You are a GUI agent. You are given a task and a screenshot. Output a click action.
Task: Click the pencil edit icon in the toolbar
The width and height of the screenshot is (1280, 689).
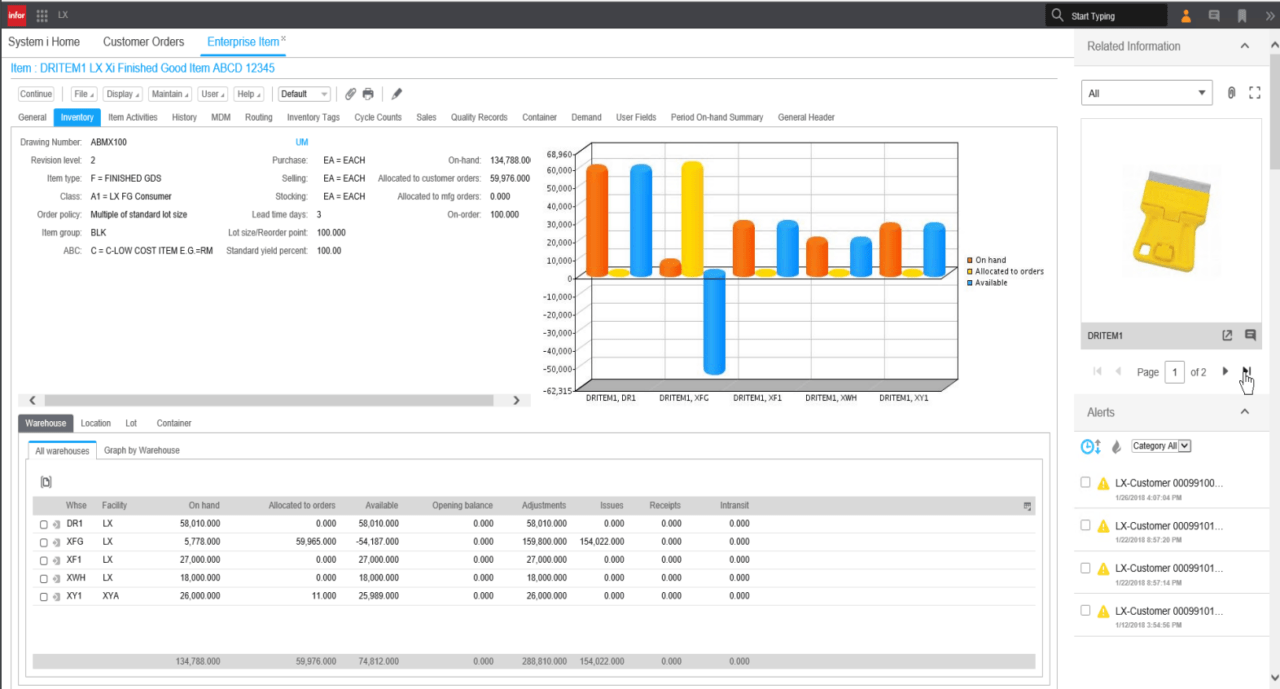(x=396, y=94)
